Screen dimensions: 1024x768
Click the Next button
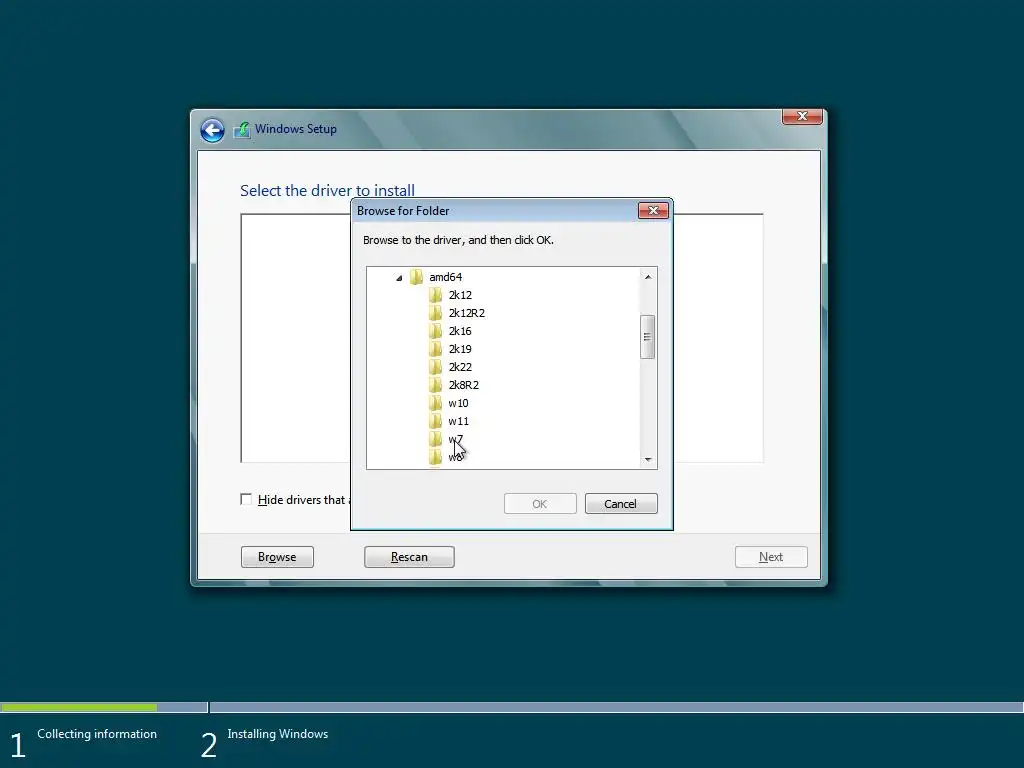pyautogui.click(x=771, y=557)
